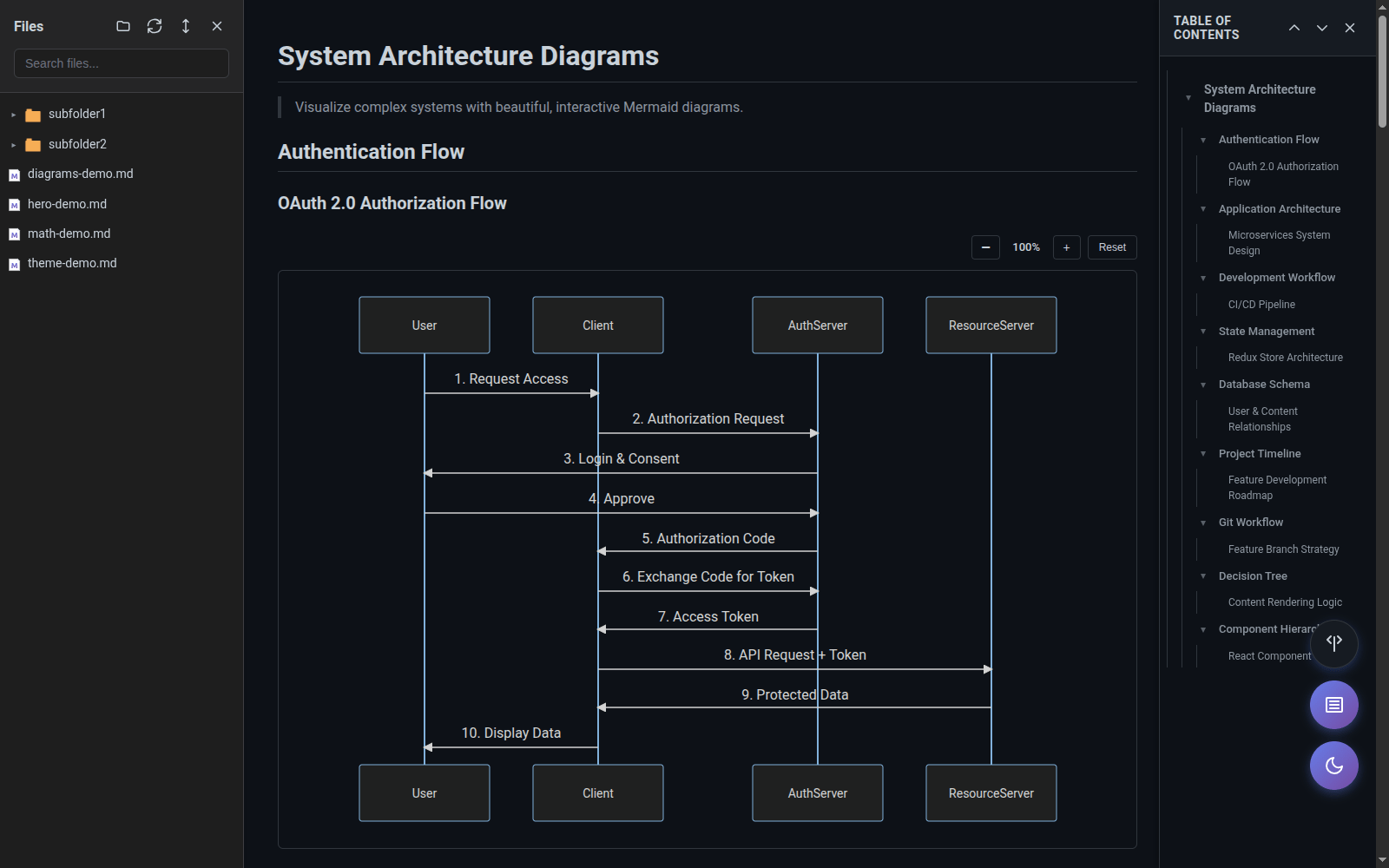Open diagrams-demo.md from the file list

pos(81,173)
